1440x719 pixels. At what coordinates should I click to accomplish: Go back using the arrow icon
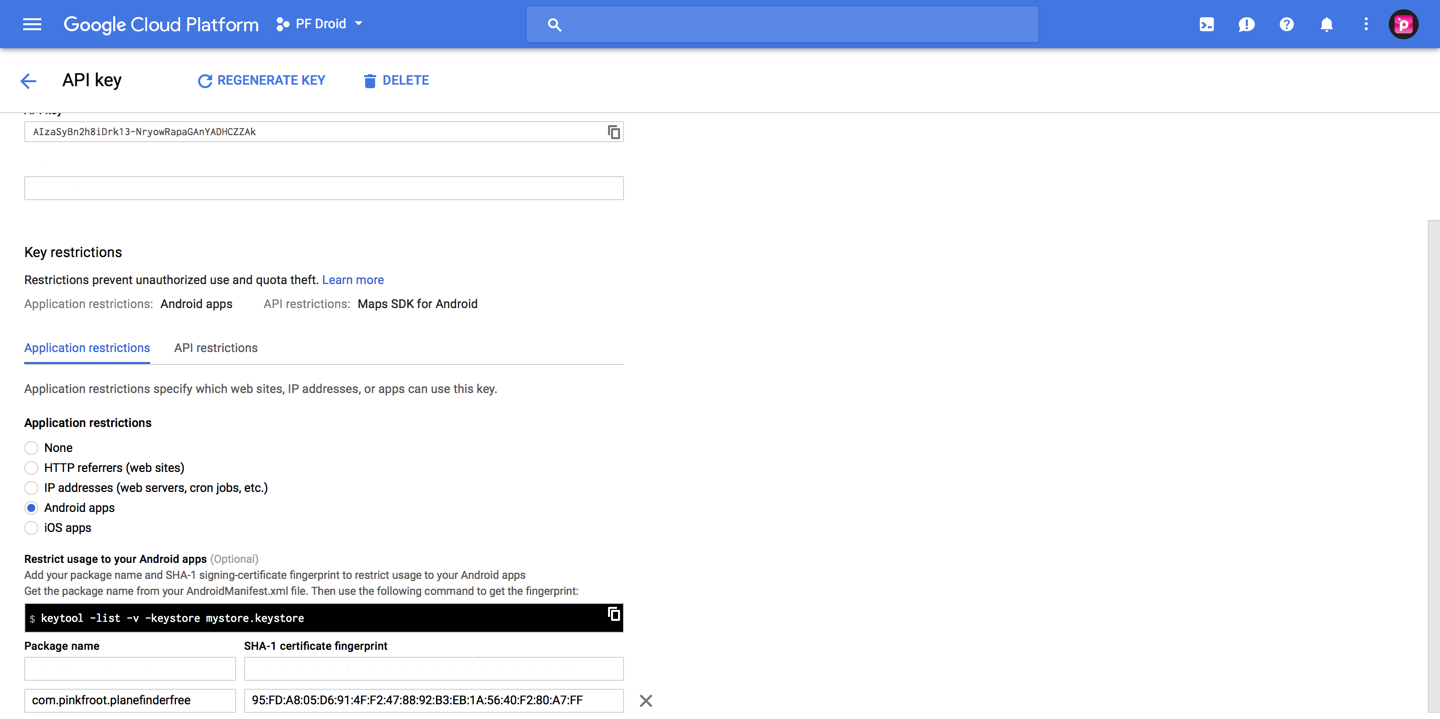[28, 81]
